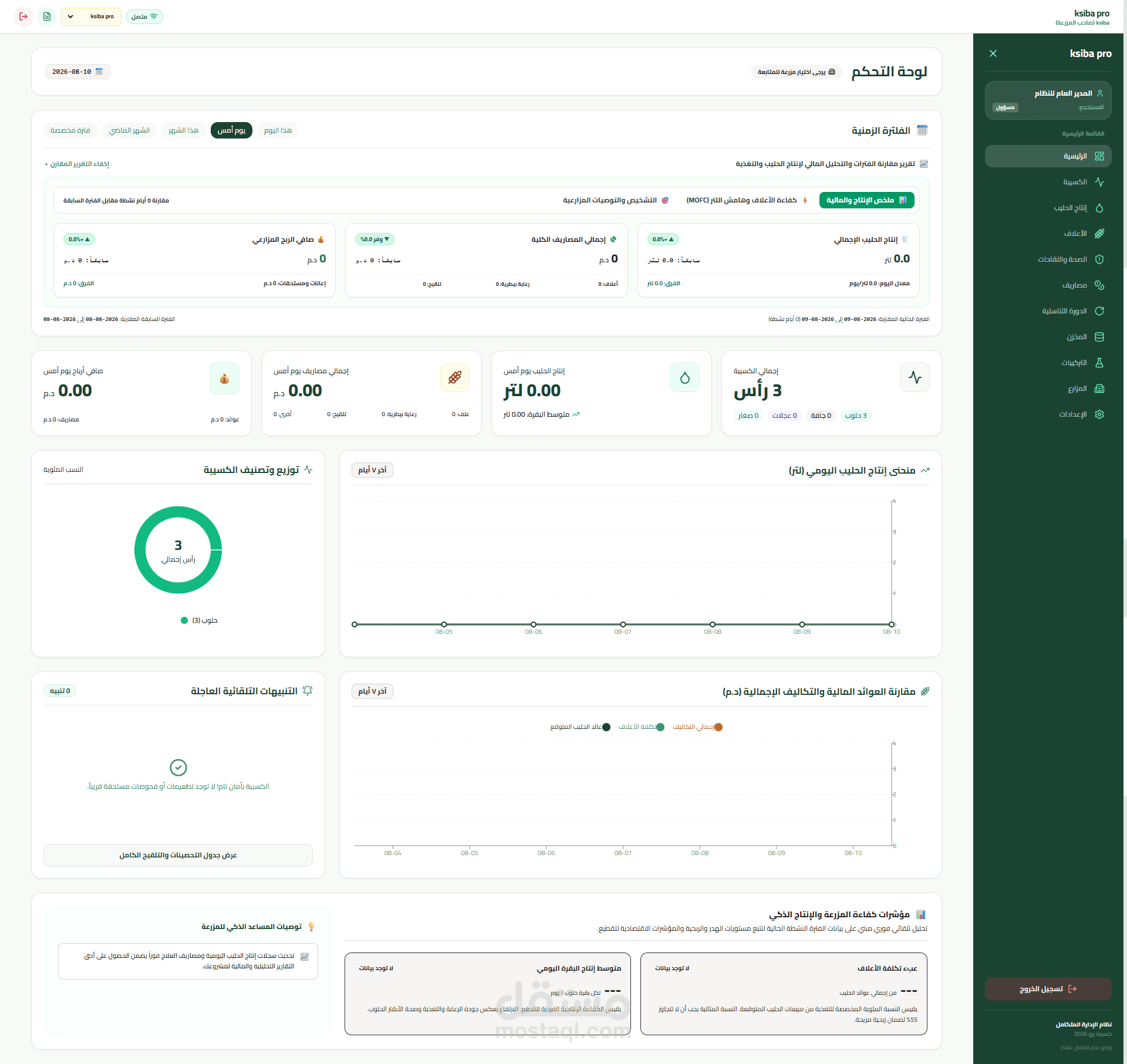Switch to كفاءة الأعلاف وهامش اللتر tab
Image resolution: width=1127 pixels, height=1064 pixels.
coord(747,200)
